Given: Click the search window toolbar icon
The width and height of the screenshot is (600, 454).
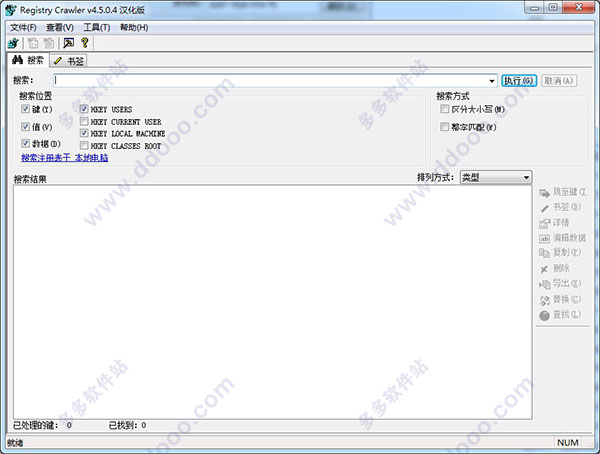Looking at the screenshot, I should [x=68, y=43].
